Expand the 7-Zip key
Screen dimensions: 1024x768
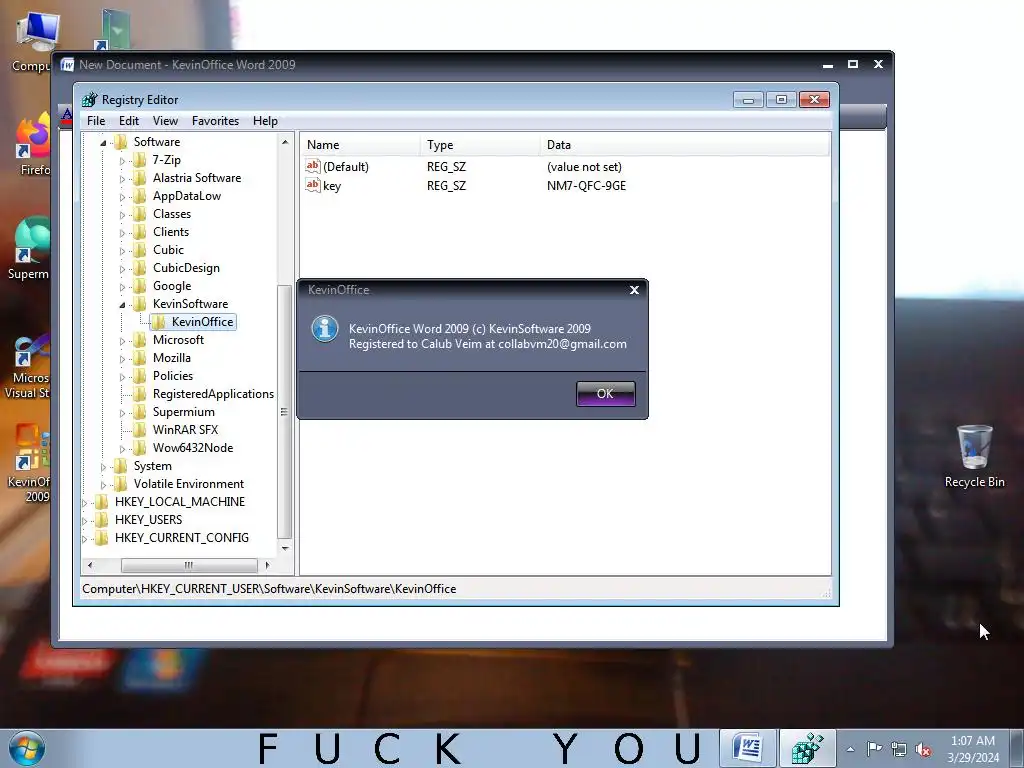point(122,161)
